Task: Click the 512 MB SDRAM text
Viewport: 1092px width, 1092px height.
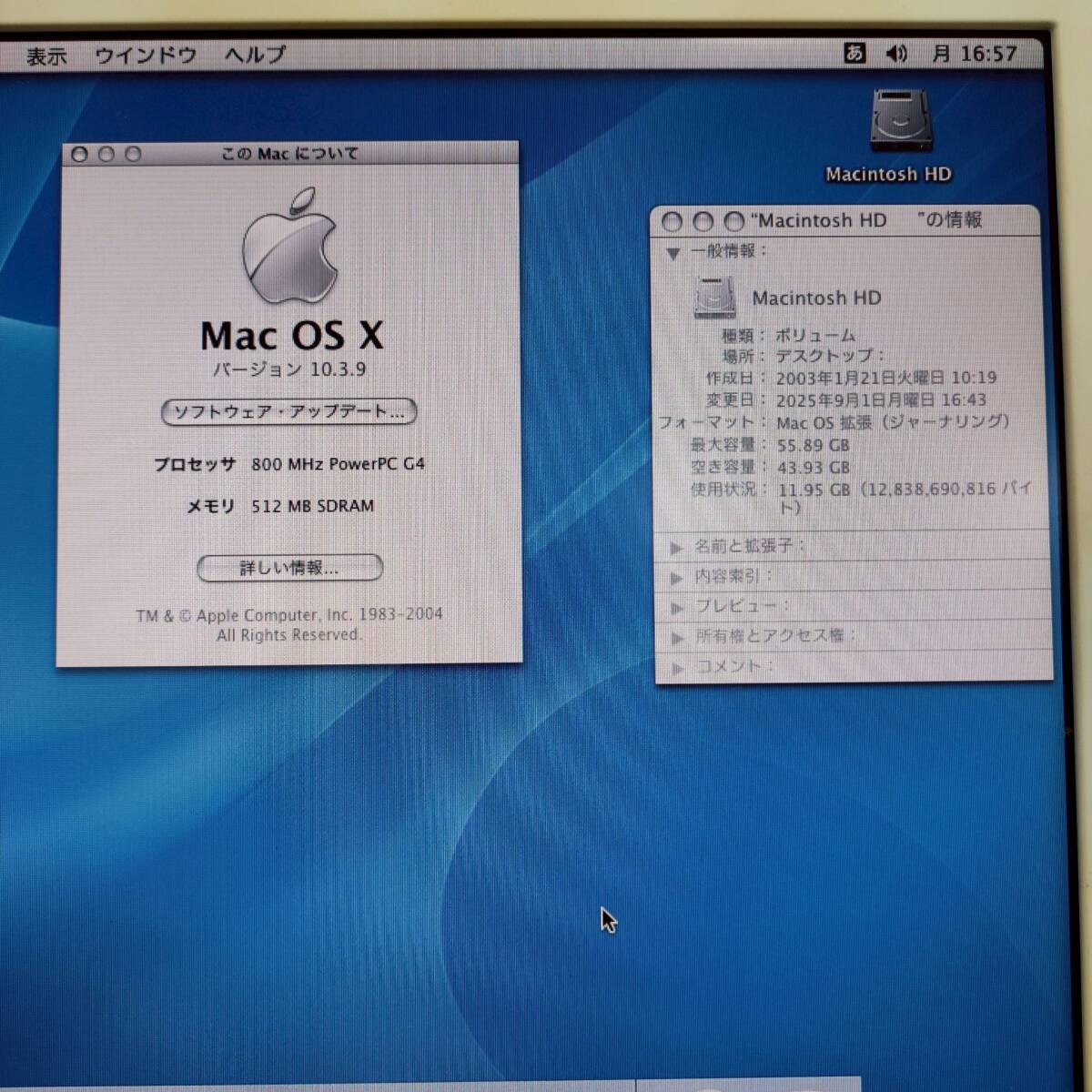Action: tap(312, 506)
